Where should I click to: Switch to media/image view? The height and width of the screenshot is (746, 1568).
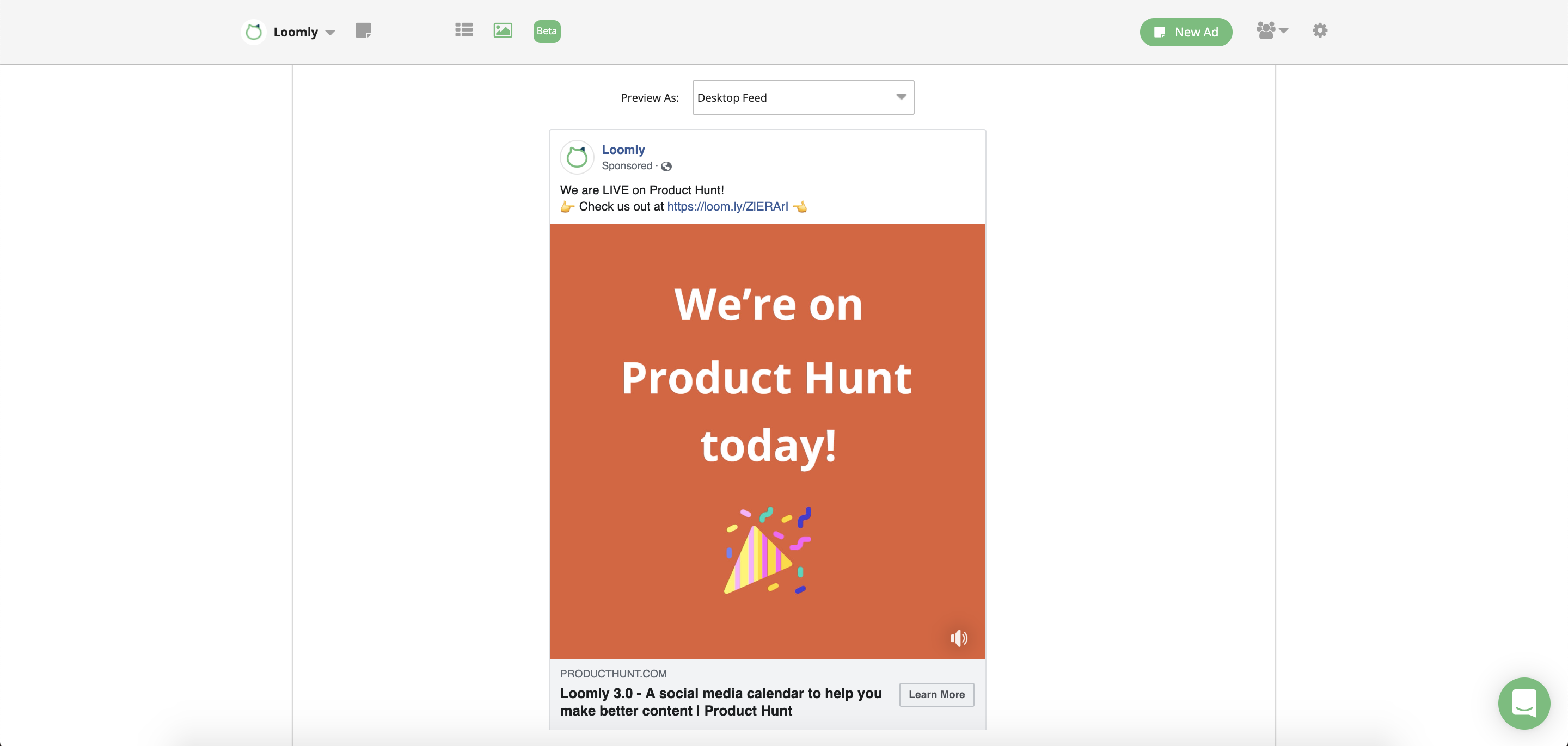click(x=503, y=30)
